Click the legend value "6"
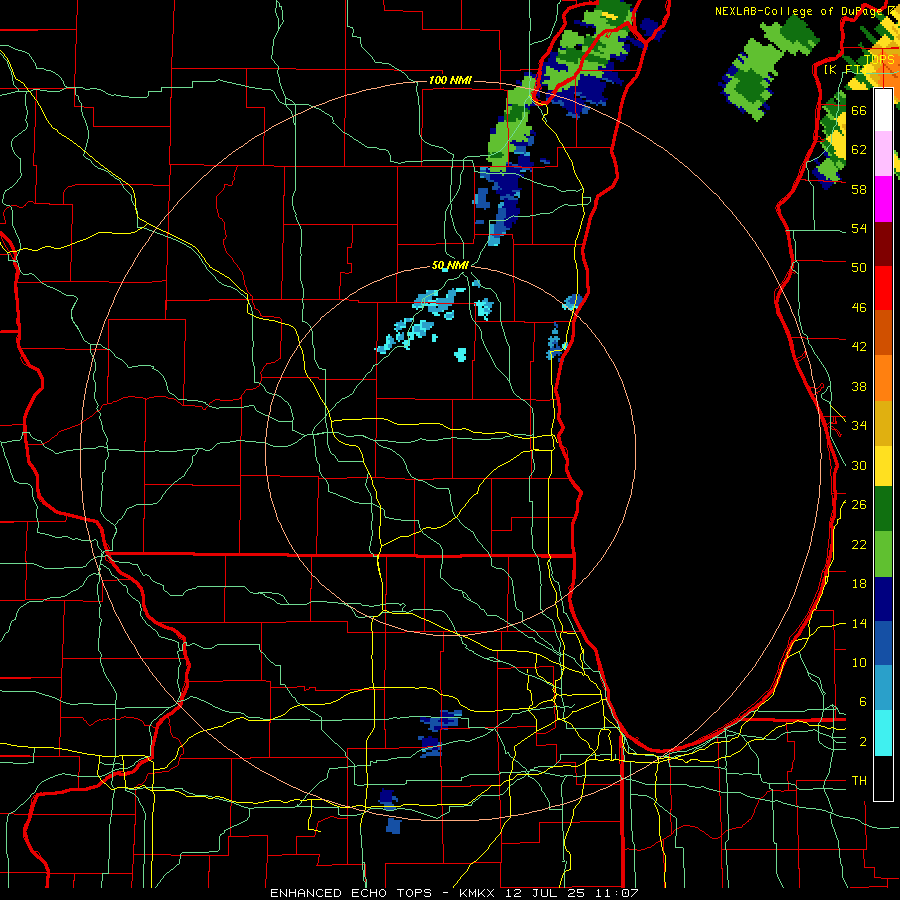 [x=863, y=701]
